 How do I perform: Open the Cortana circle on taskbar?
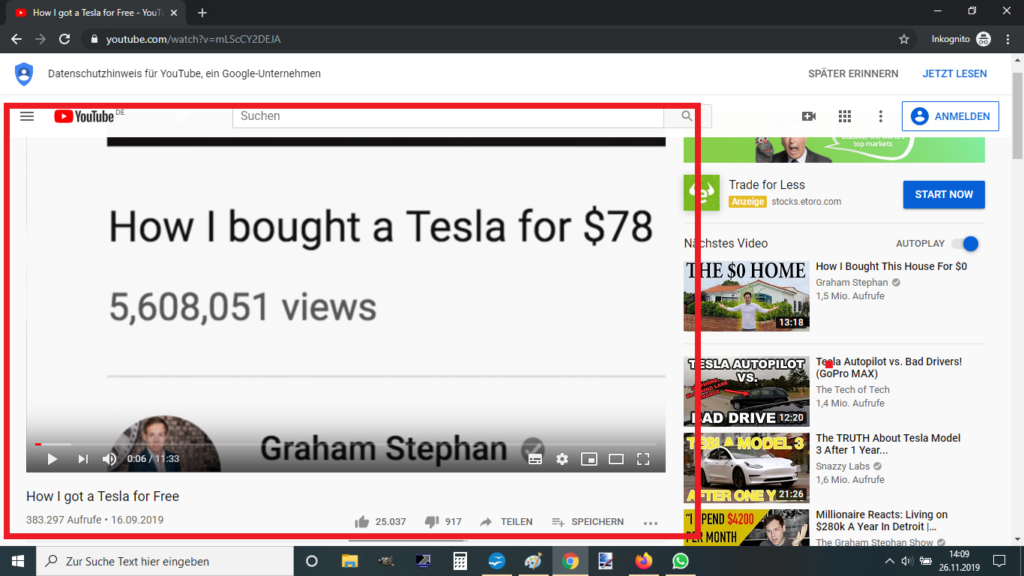pyautogui.click(x=312, y=561)
